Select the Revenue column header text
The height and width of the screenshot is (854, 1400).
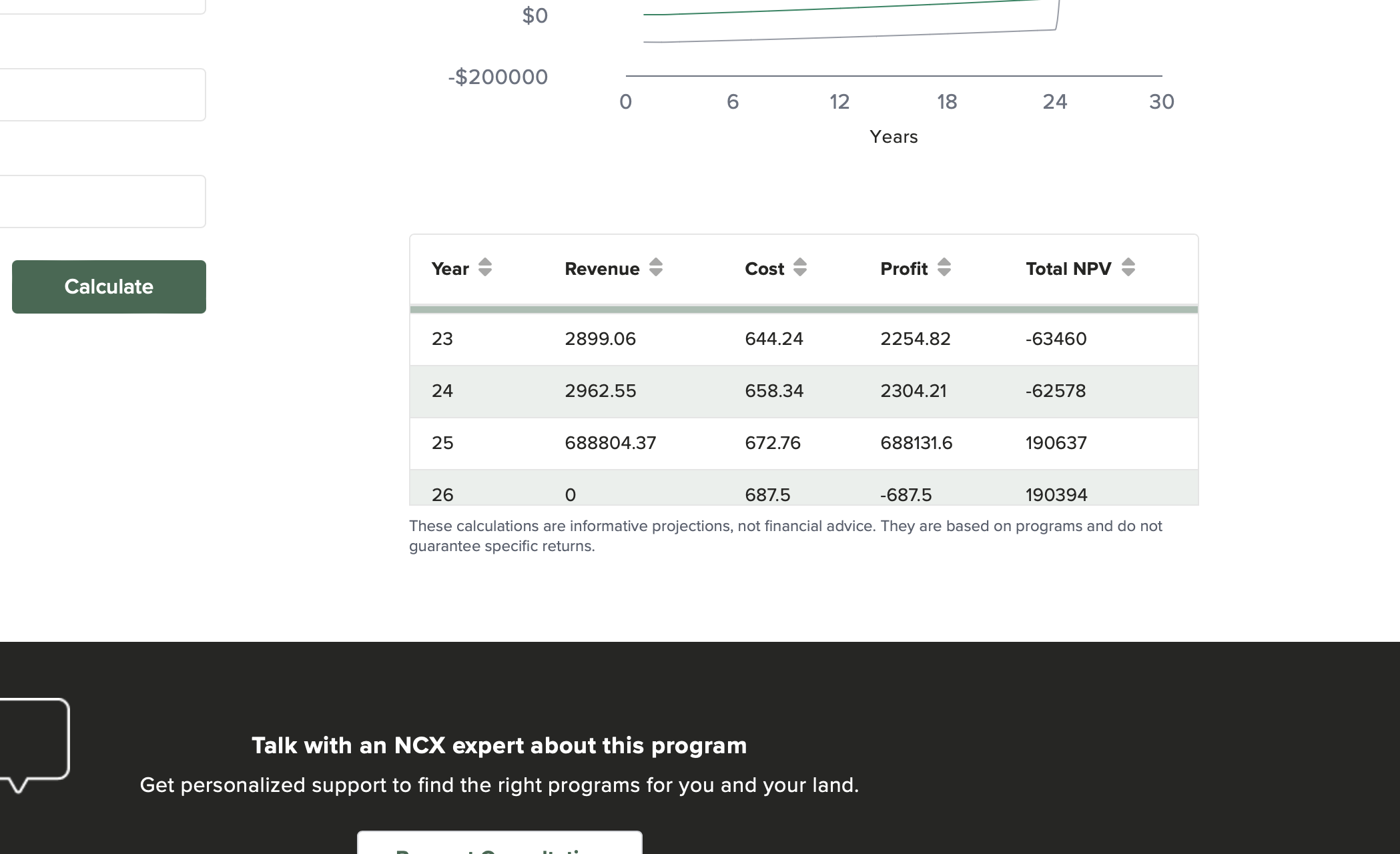click(x=602, y=269)
